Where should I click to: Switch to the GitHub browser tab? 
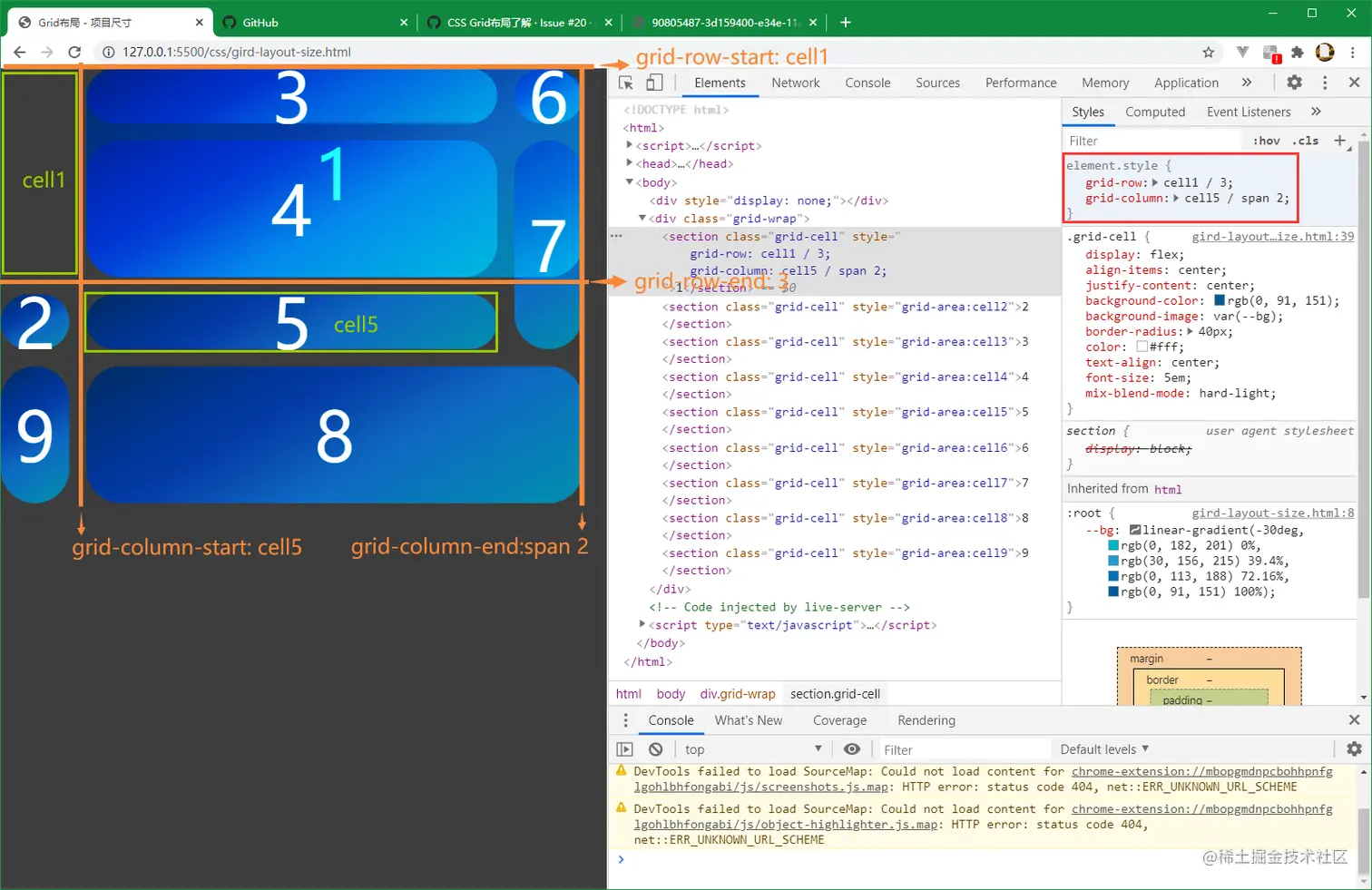coord(315,22)
